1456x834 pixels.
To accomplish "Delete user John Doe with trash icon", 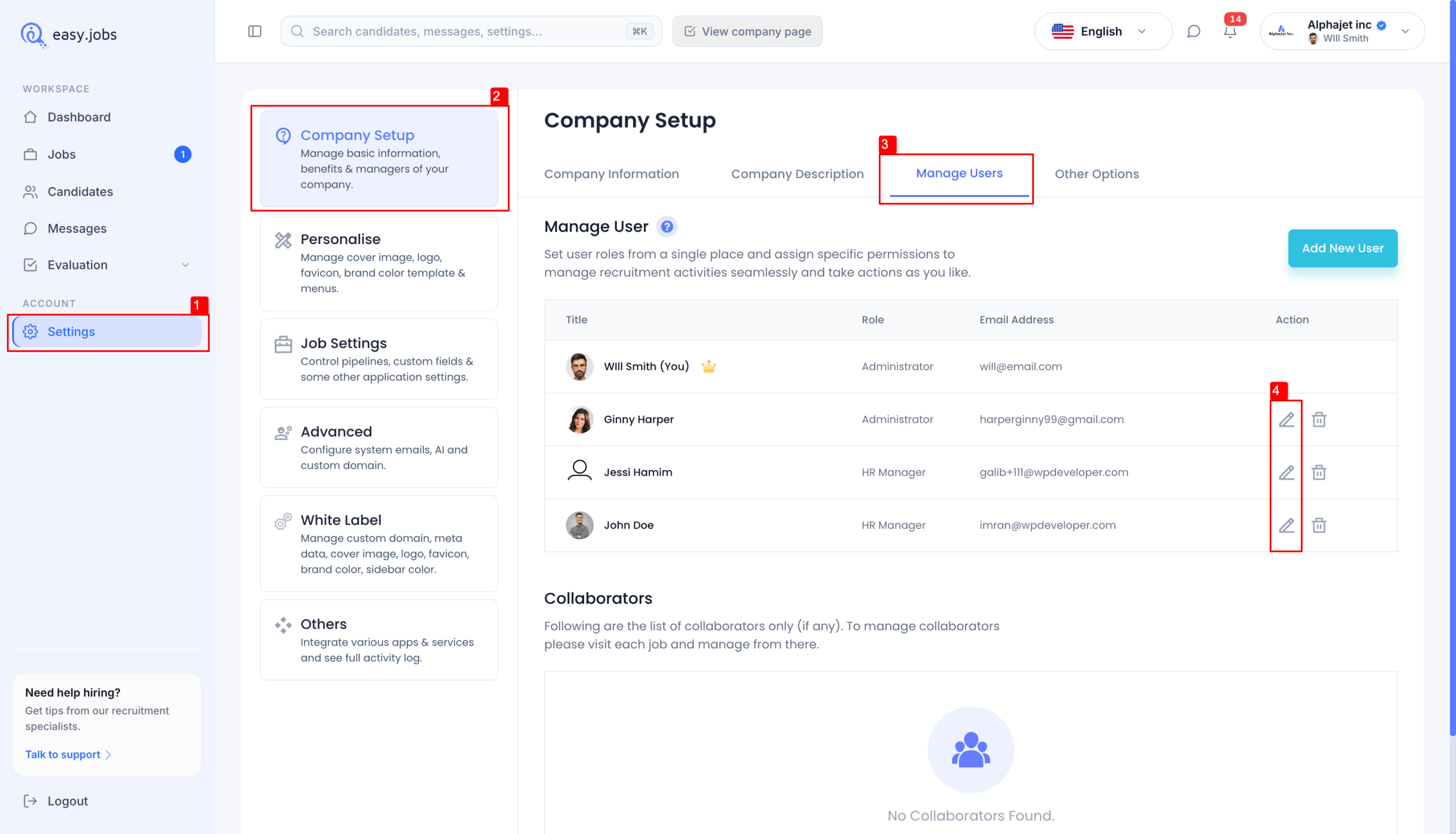I will click(1319, 525).
